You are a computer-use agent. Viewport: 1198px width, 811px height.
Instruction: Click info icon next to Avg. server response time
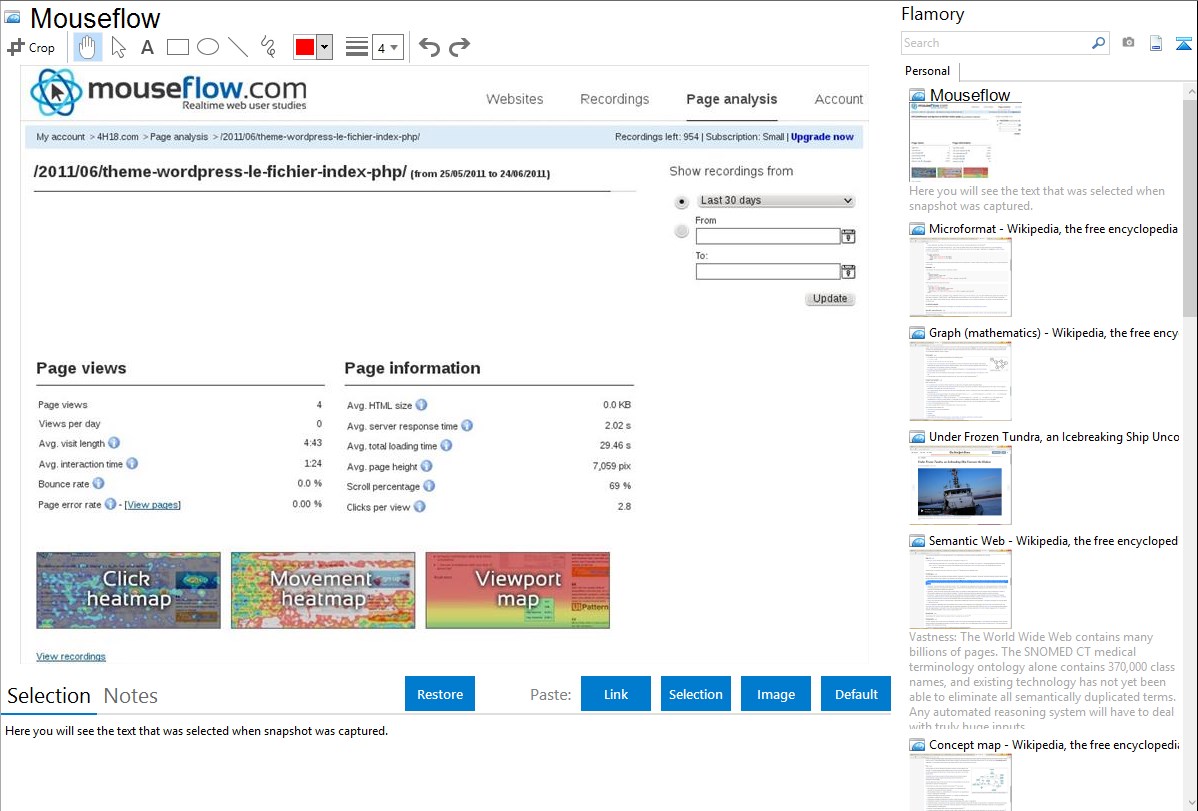[x=467, y=426]
